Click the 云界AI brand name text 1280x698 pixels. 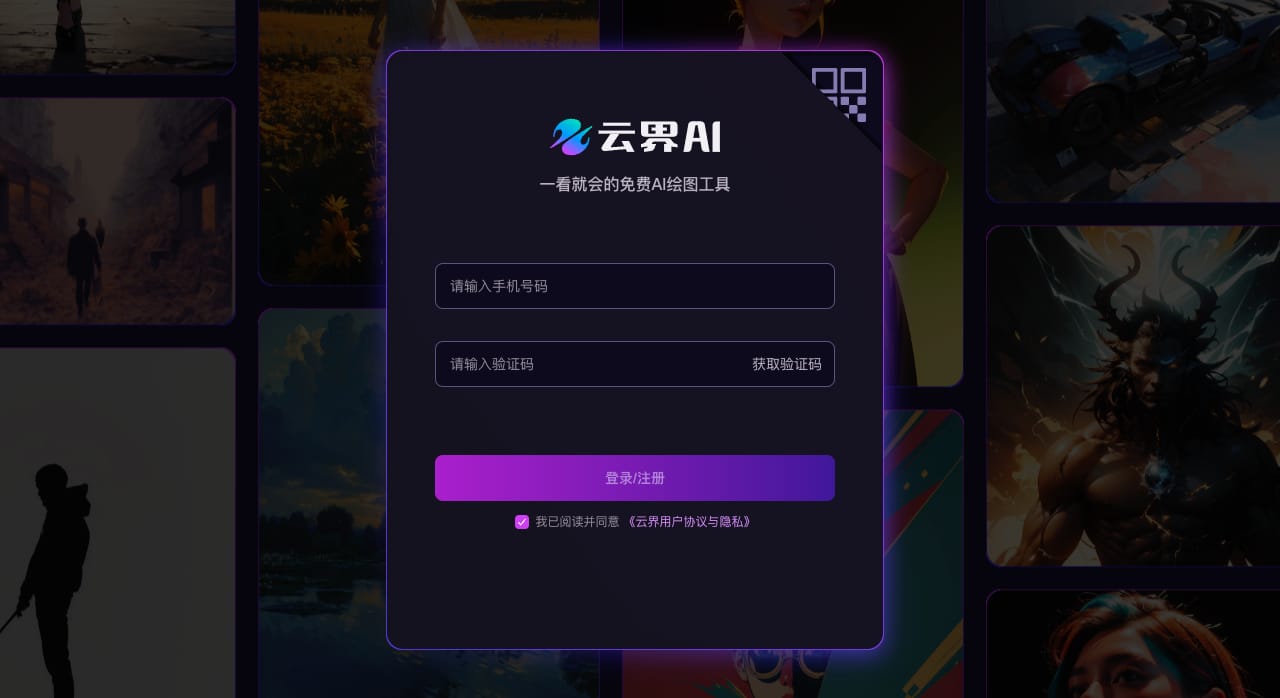[660, 137]
